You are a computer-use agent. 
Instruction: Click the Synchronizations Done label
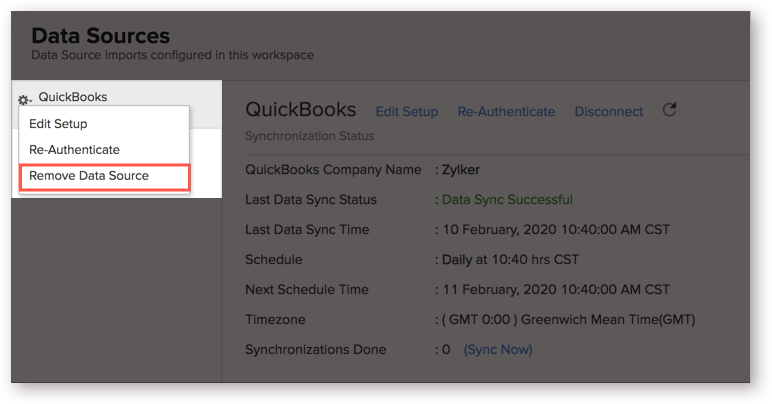pyautogui.click(x=316, y=349)
